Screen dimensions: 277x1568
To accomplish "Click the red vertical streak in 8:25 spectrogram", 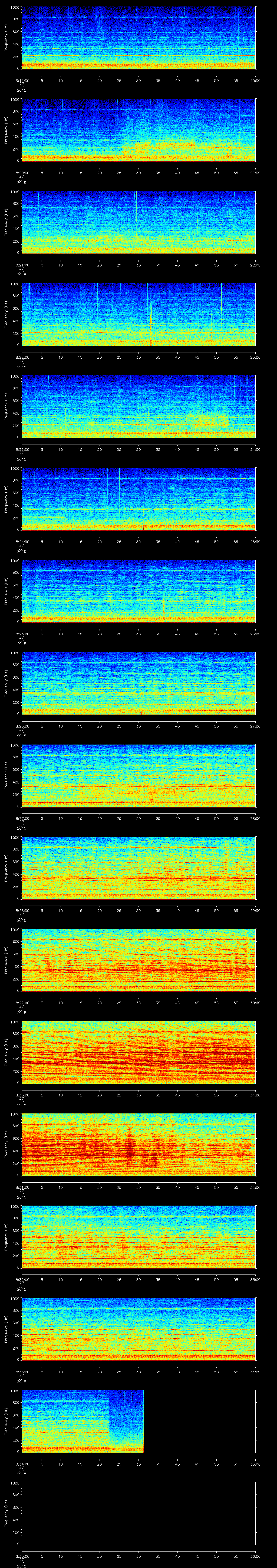I will (163, 608).
